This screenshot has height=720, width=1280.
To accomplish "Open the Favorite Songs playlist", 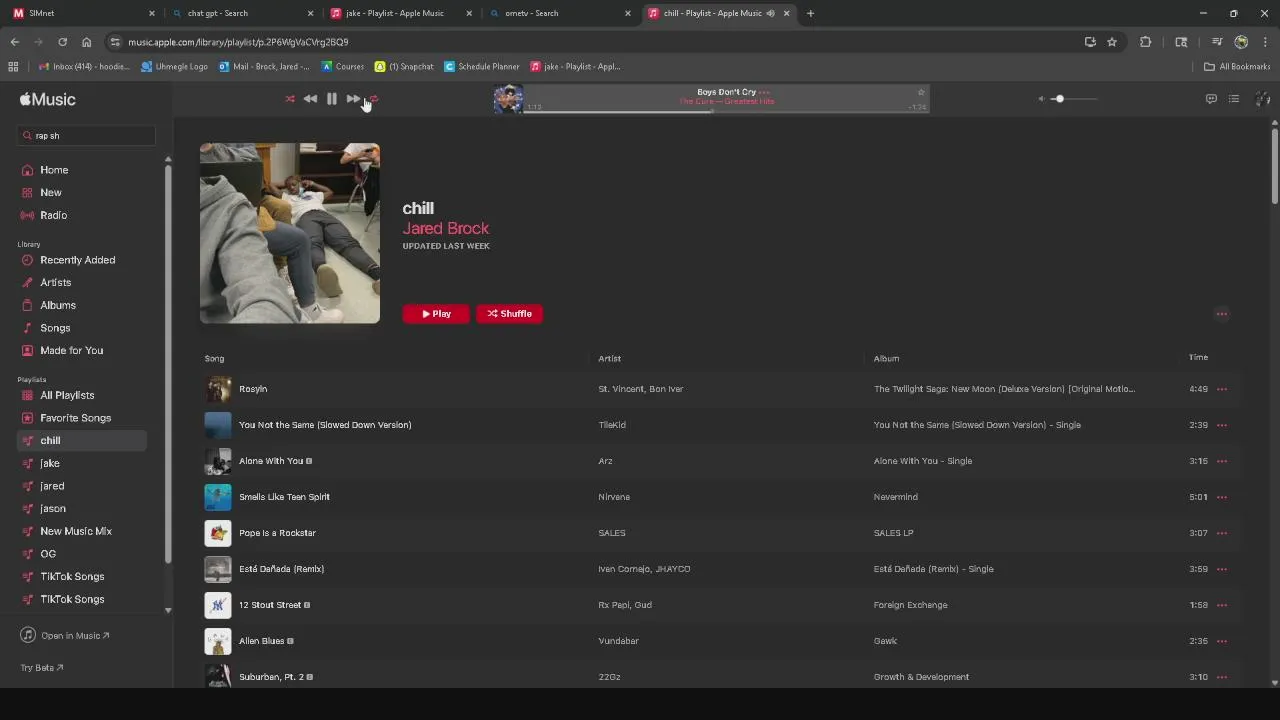I will (x=75, y=418).
